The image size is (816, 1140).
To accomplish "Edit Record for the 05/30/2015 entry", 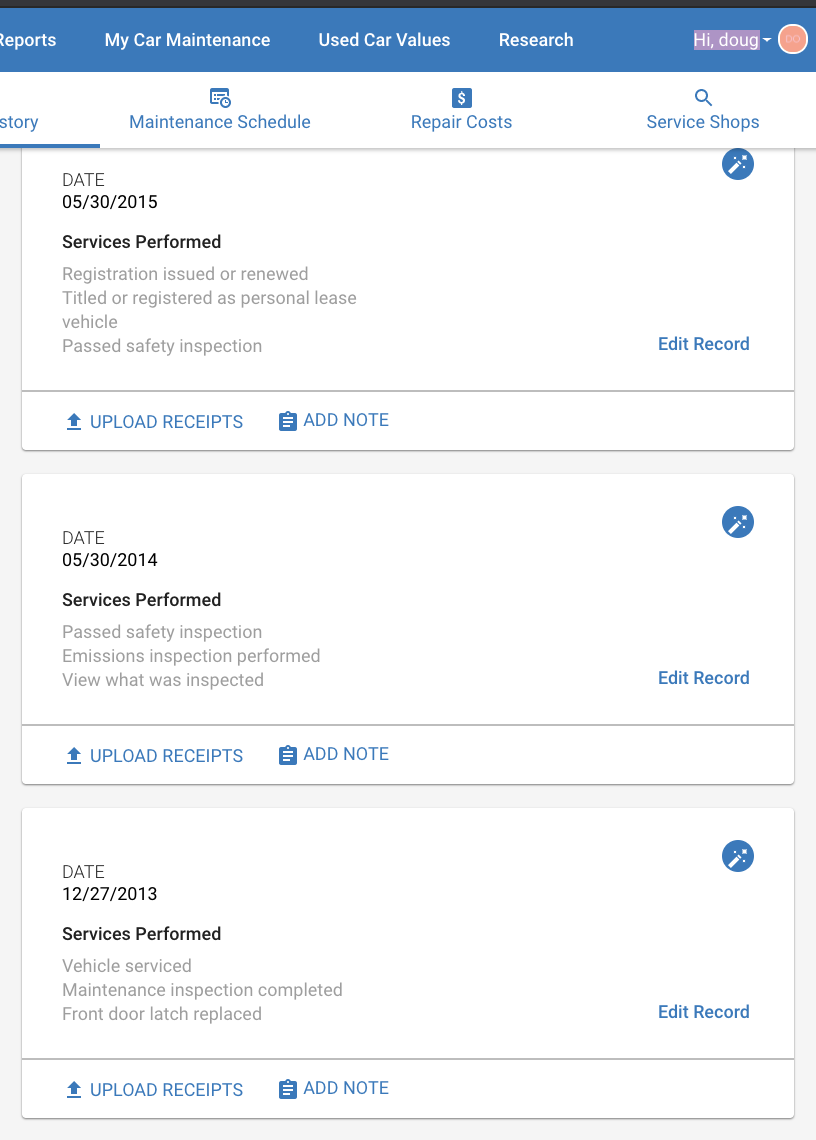I will tap(703, 344).
